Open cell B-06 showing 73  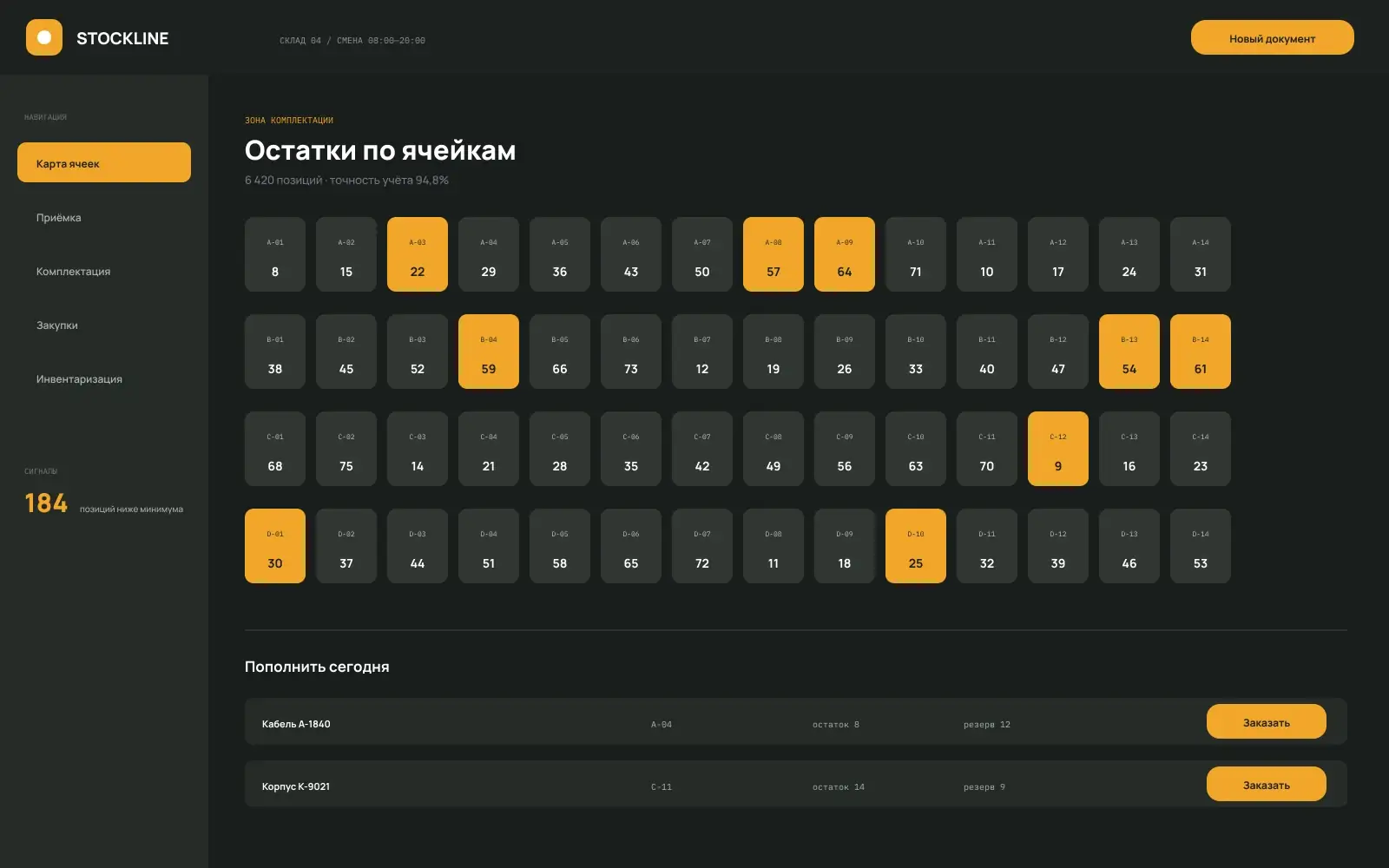[631, 352]
